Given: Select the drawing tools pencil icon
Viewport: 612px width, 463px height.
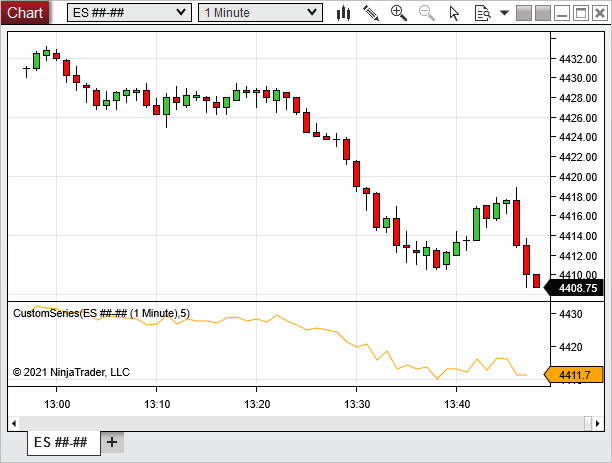Looking at the screenshot, I should [371, 13].
